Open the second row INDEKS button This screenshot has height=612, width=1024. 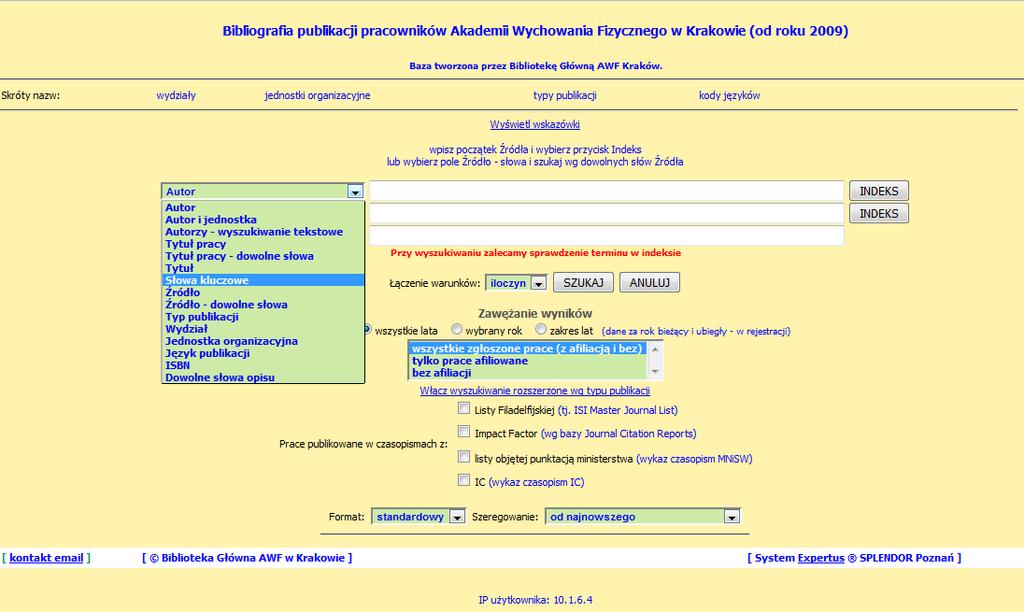coord(878,213)
